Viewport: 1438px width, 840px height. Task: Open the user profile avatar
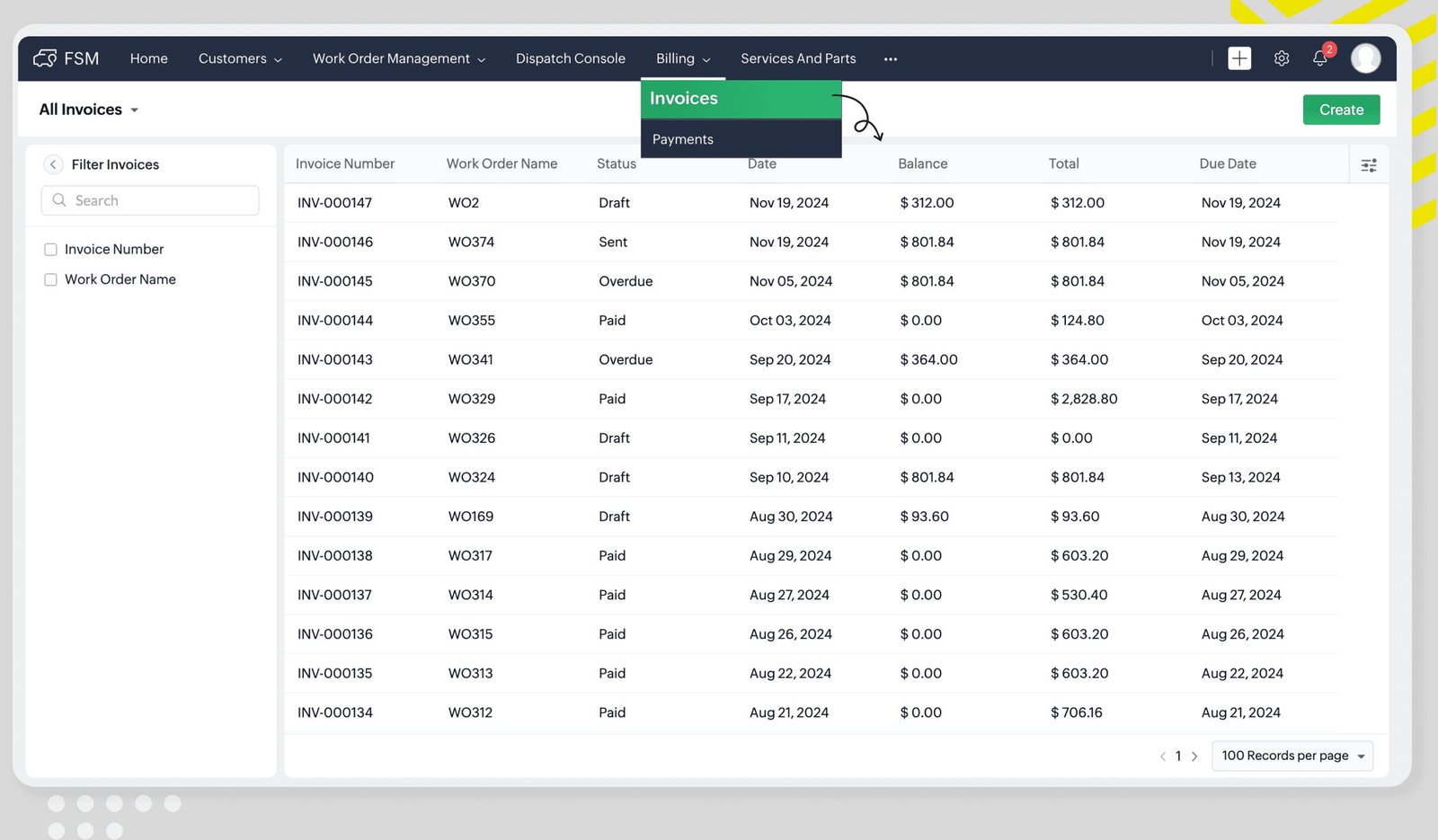point(1365,58)
